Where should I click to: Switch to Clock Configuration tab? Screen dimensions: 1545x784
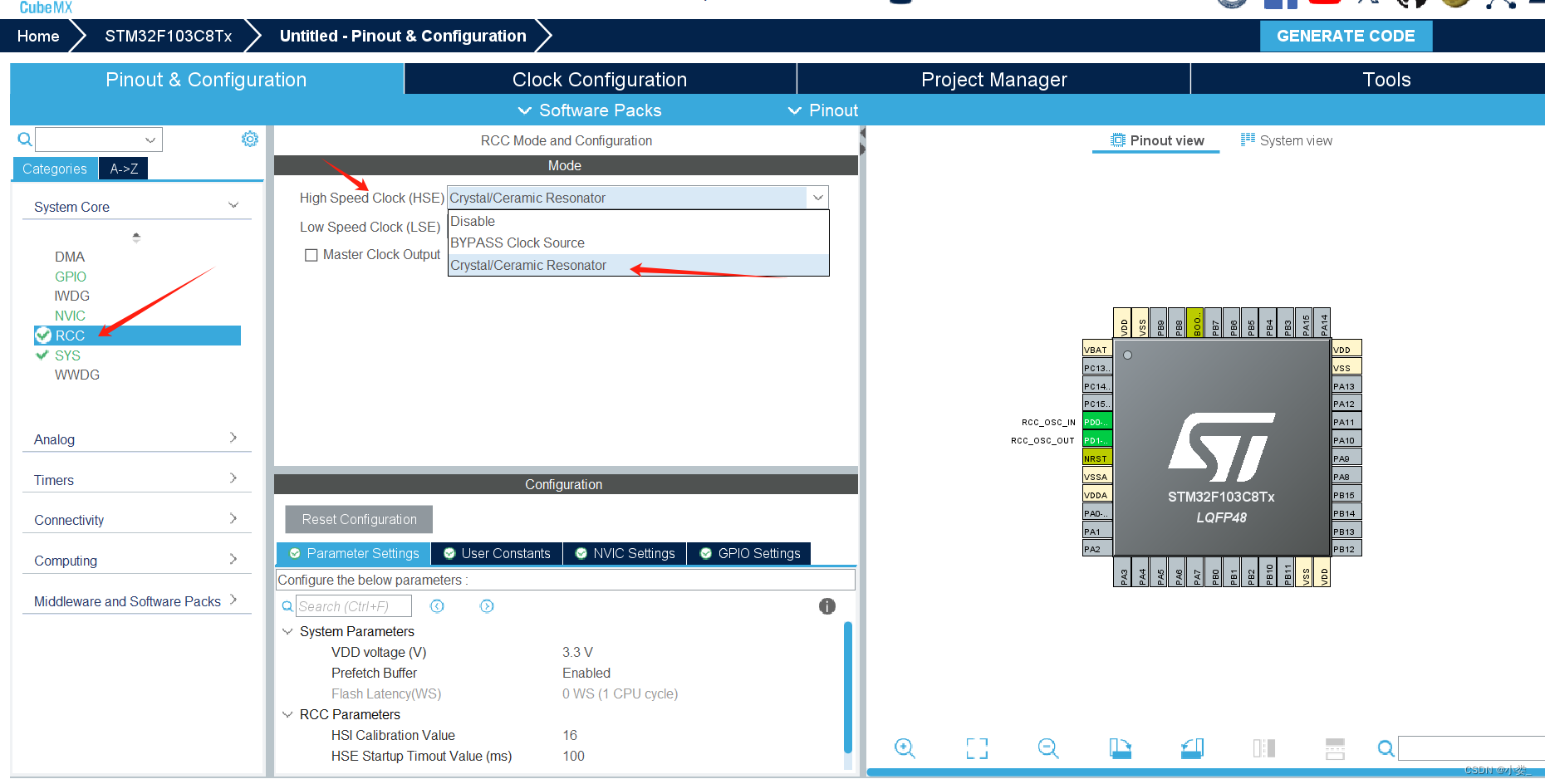point(600,80)
